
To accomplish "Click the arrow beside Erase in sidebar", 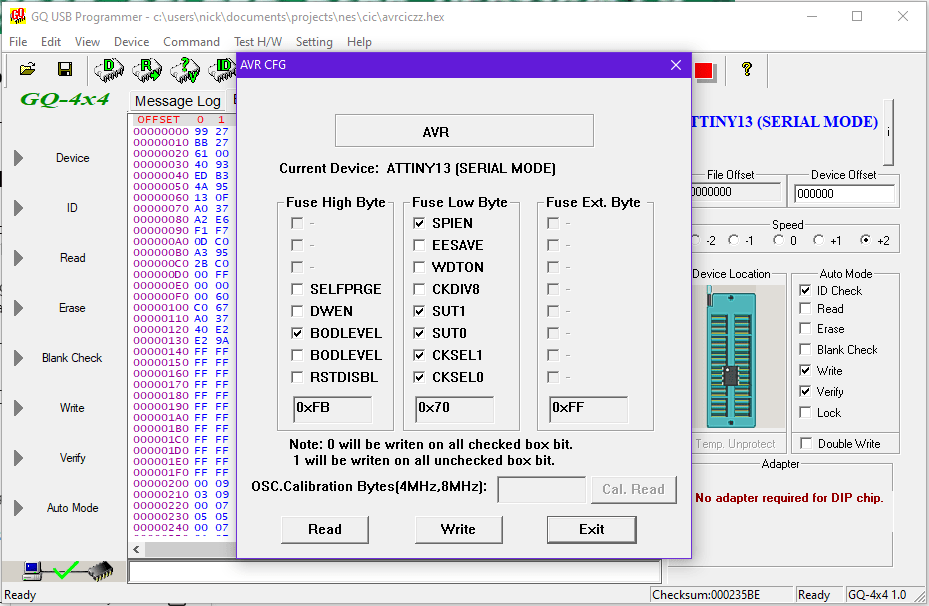I will (18, 308).
